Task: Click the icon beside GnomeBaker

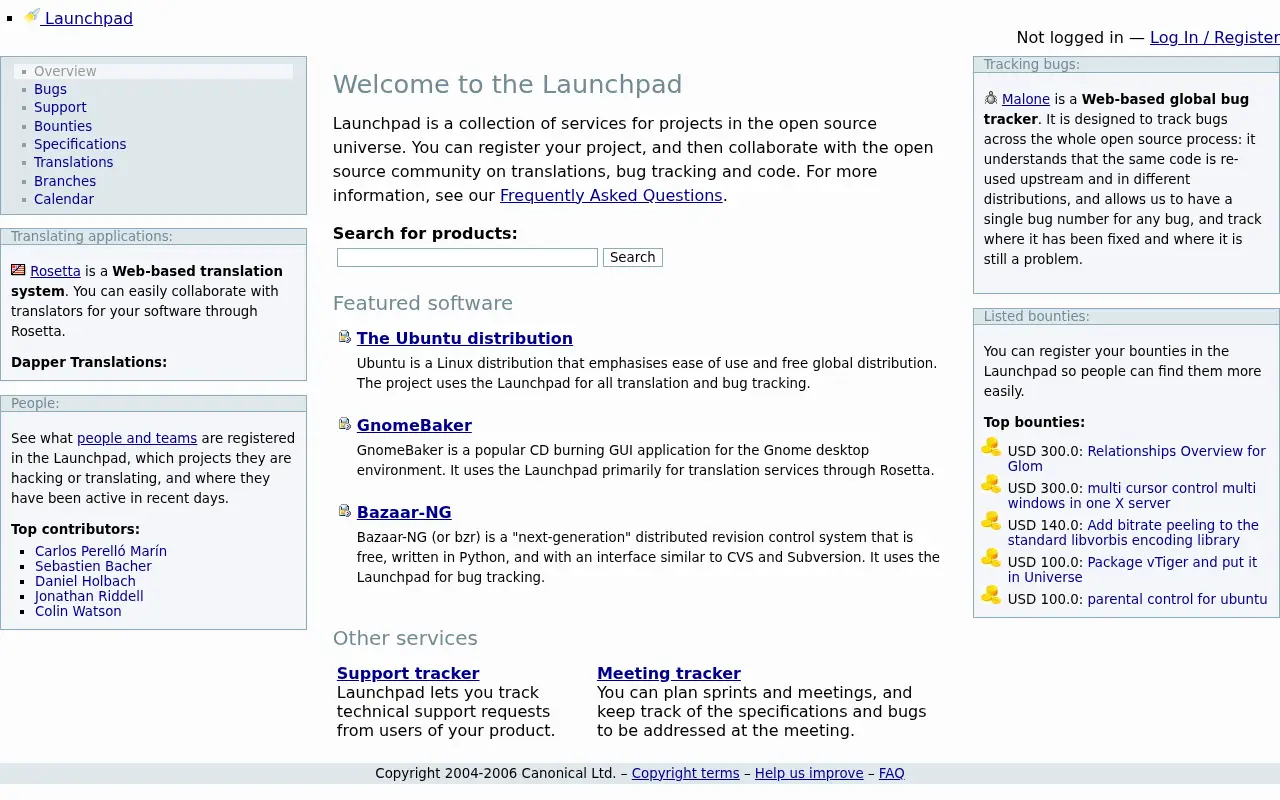Action: click(x=345, y=424)
